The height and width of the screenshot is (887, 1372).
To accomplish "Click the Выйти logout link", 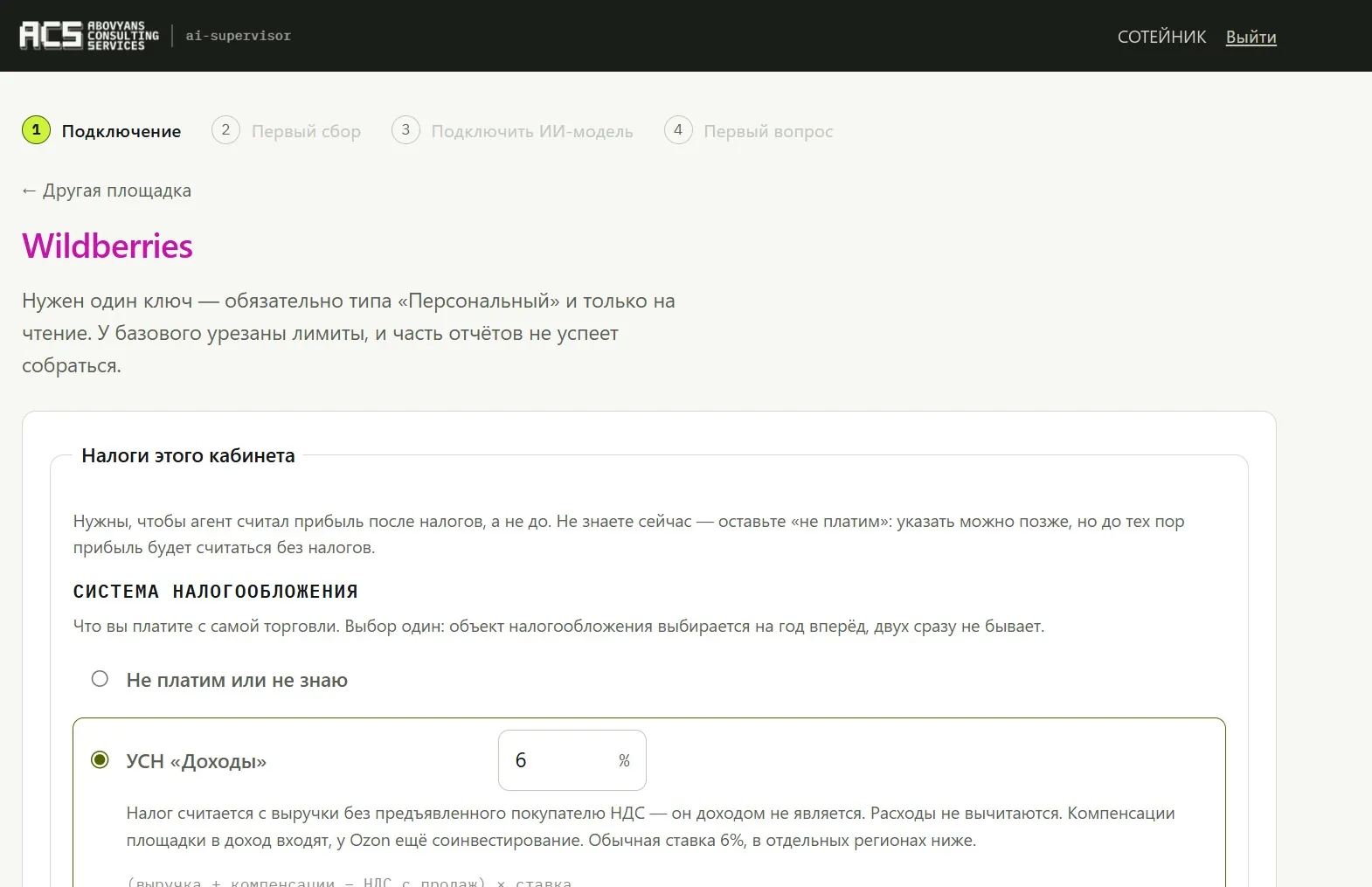I will click(1251, 37).
